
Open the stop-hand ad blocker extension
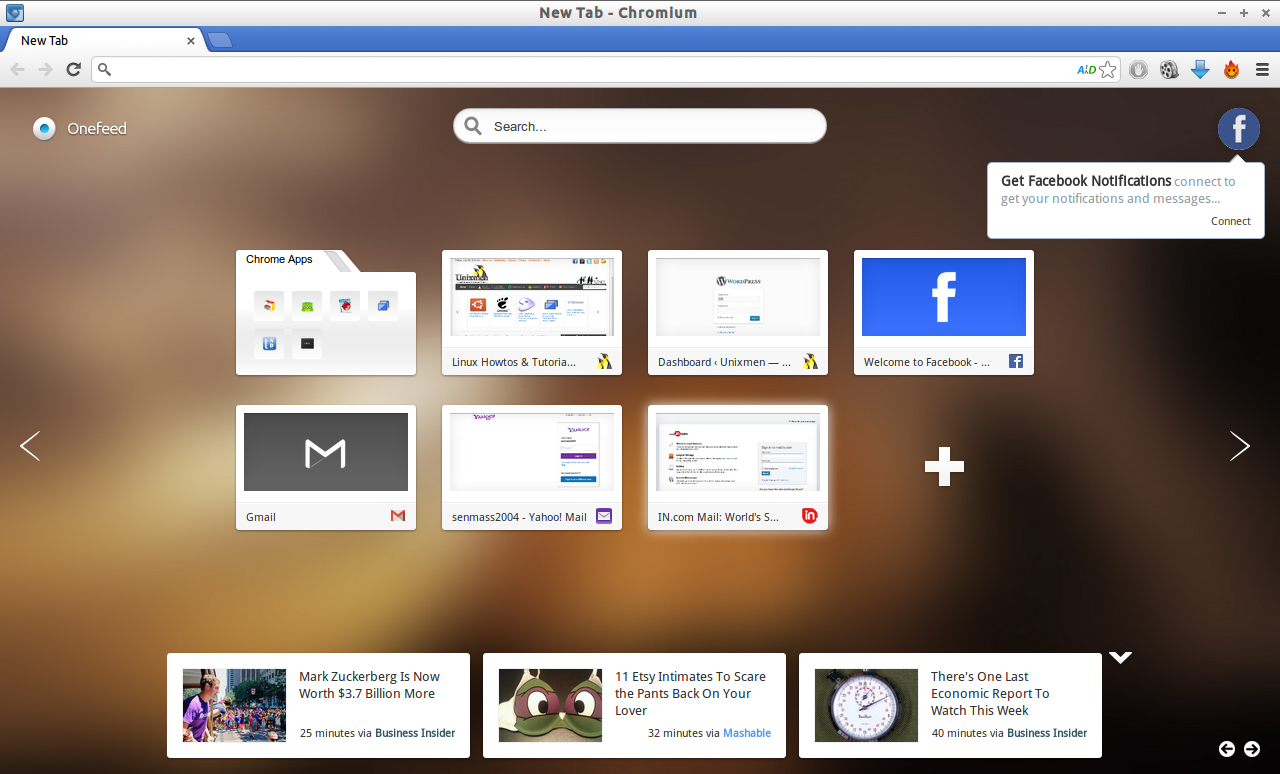(1138, 70)
